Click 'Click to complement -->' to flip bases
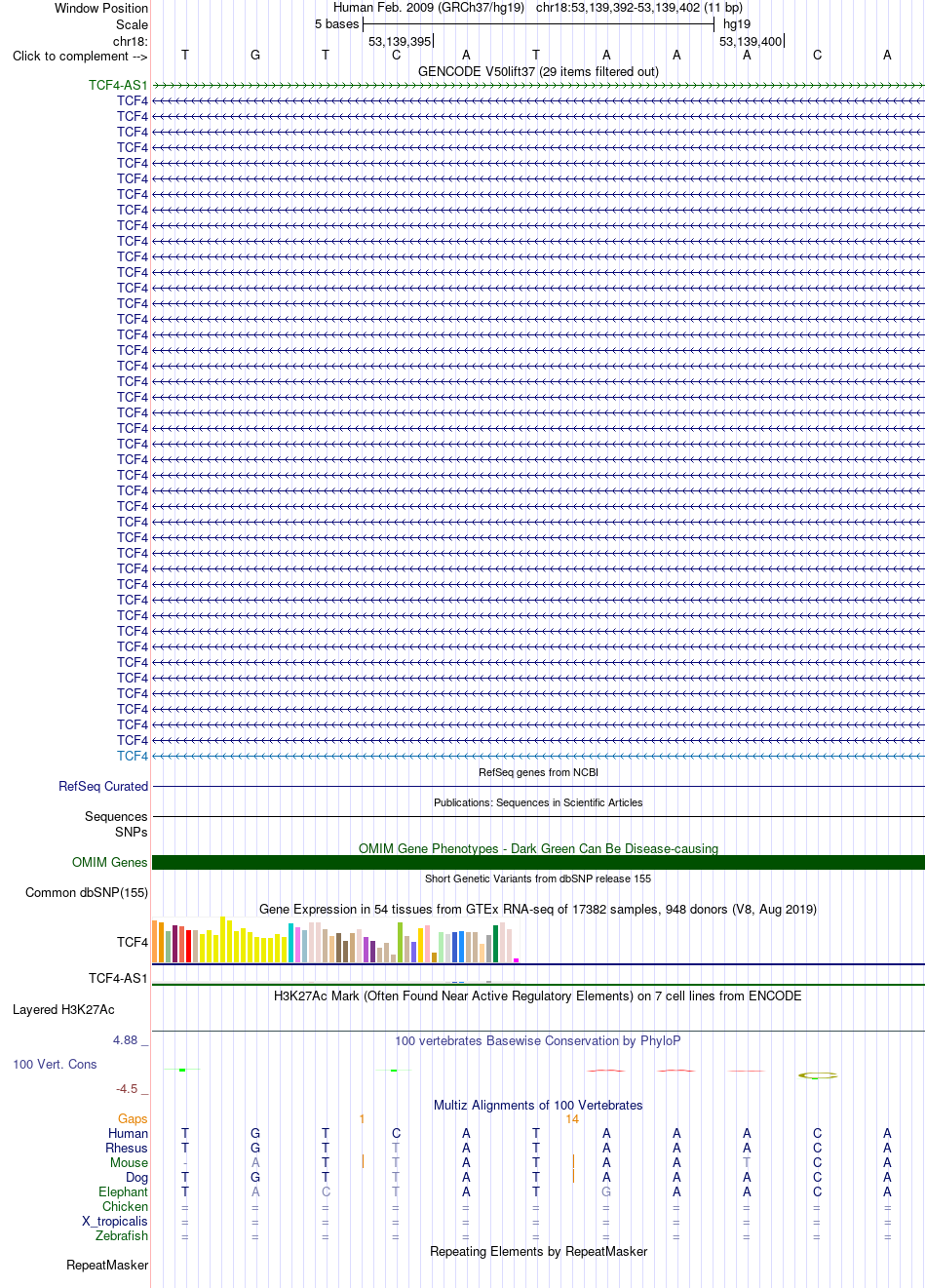 [80, 56]
